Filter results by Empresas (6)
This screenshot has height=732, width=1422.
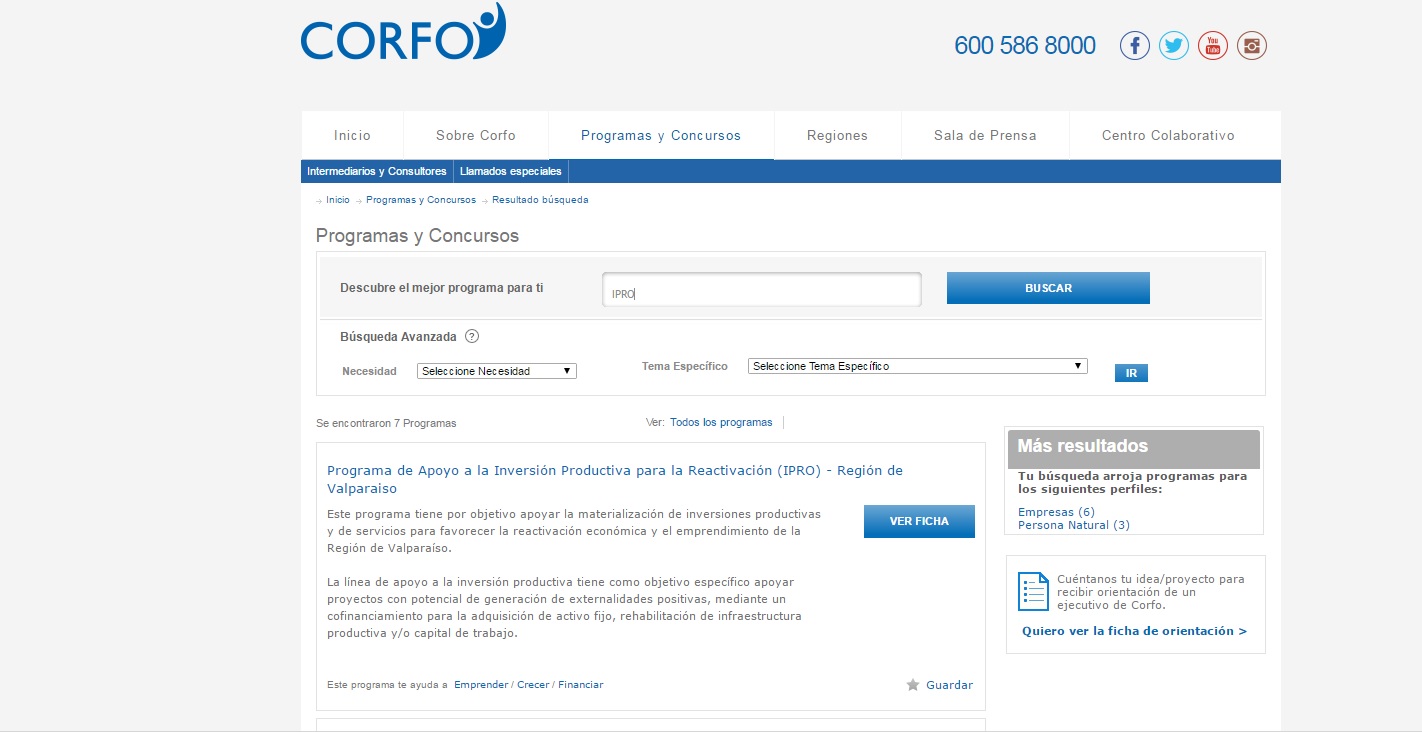tap(1056, 512)
